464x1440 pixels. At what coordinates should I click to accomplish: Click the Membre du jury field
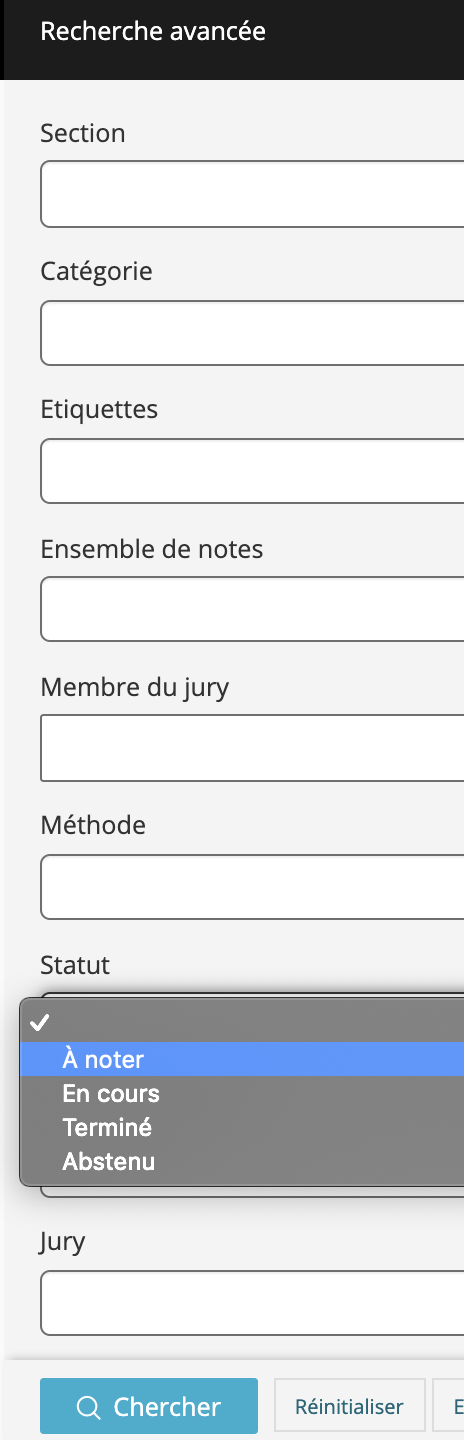tap(252, 748)
